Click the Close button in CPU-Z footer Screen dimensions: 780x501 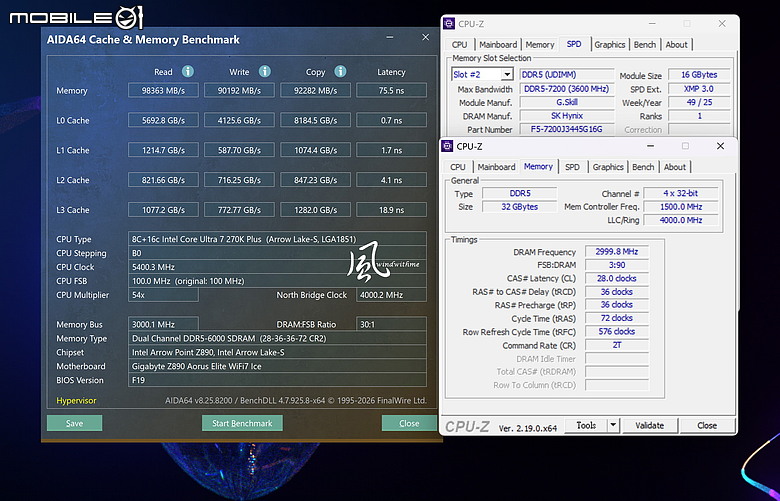(x=707, y=425)
